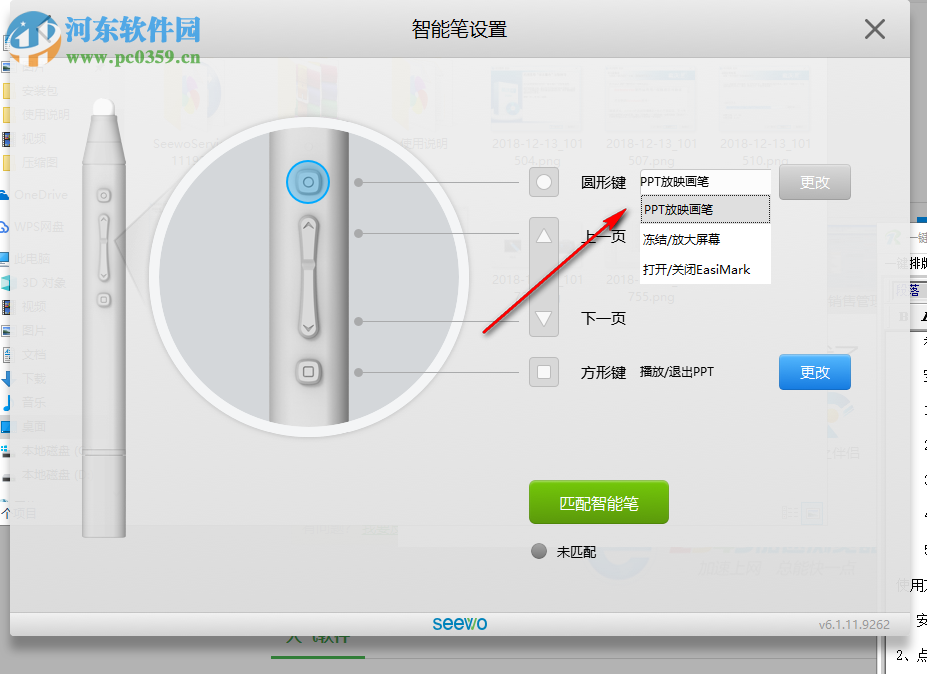Click the 下一页 label
927x674 pixels.
click(x=603, y=319)
